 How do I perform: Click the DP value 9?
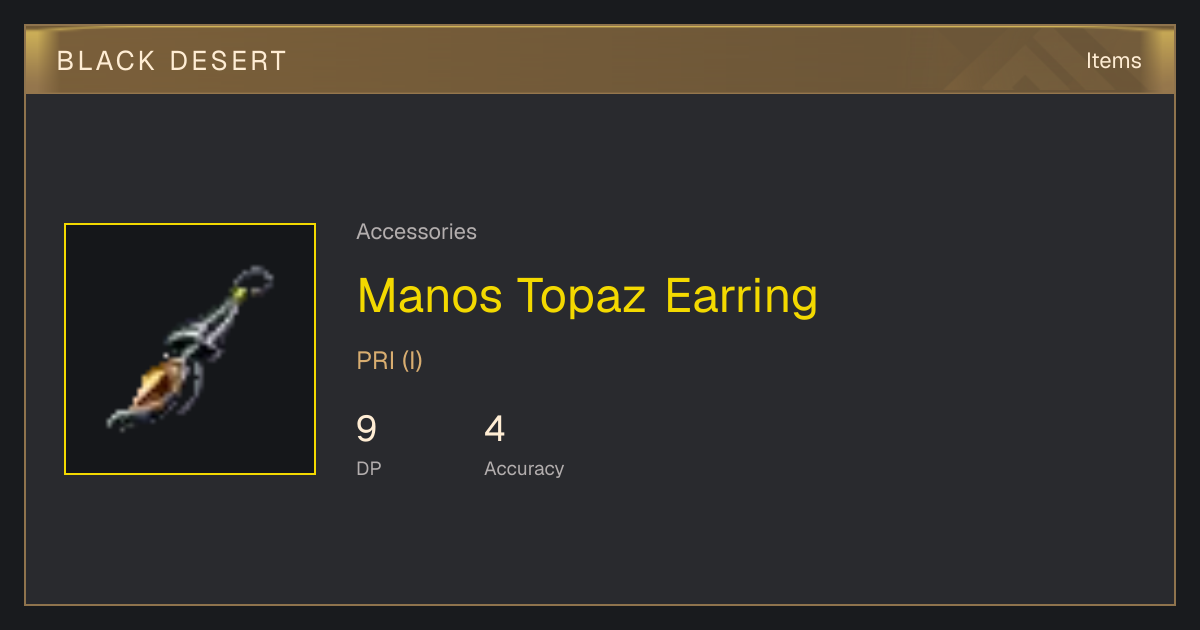pos(367,429)
